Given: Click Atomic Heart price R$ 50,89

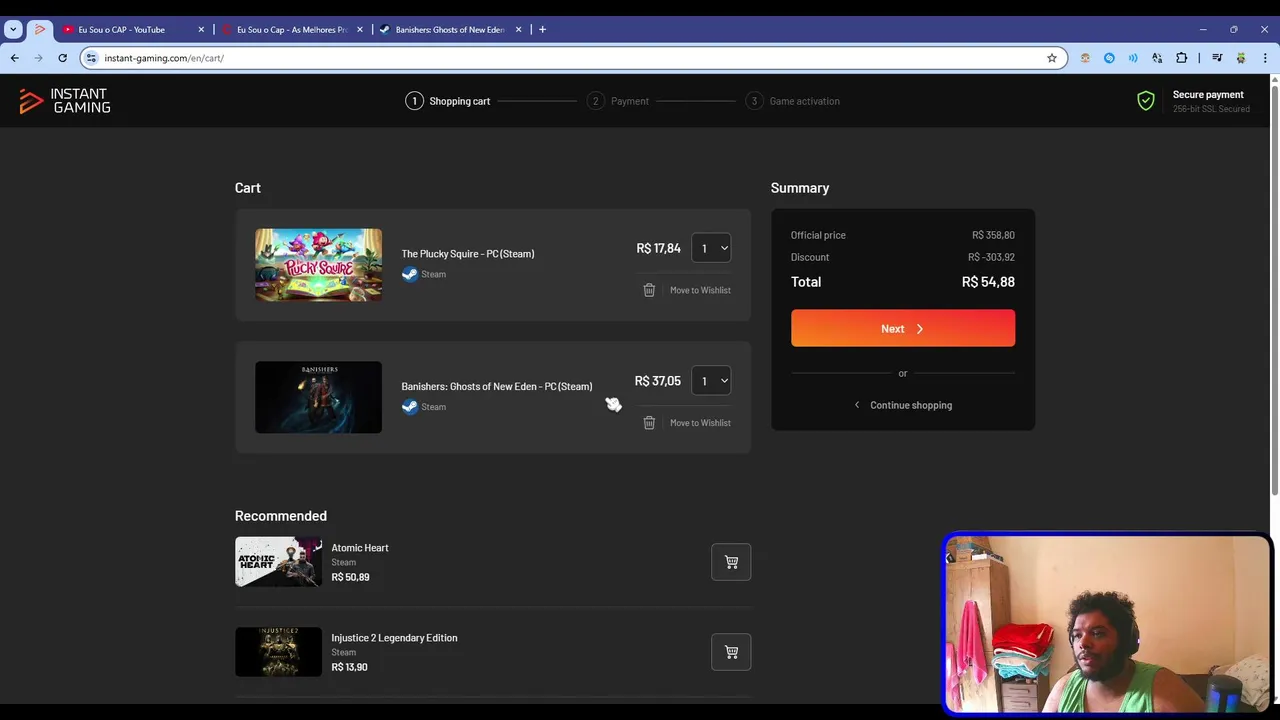Looking at the screenshot, I should pyautogui.click(x=350, y=577).
